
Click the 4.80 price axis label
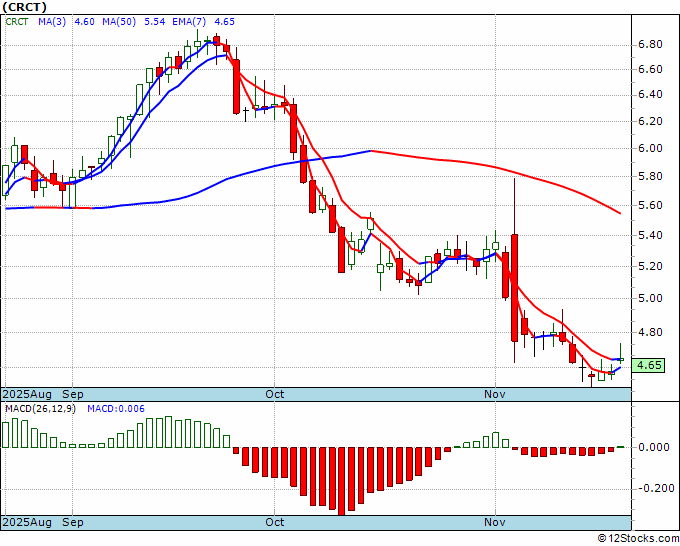(x=650, y=332)
